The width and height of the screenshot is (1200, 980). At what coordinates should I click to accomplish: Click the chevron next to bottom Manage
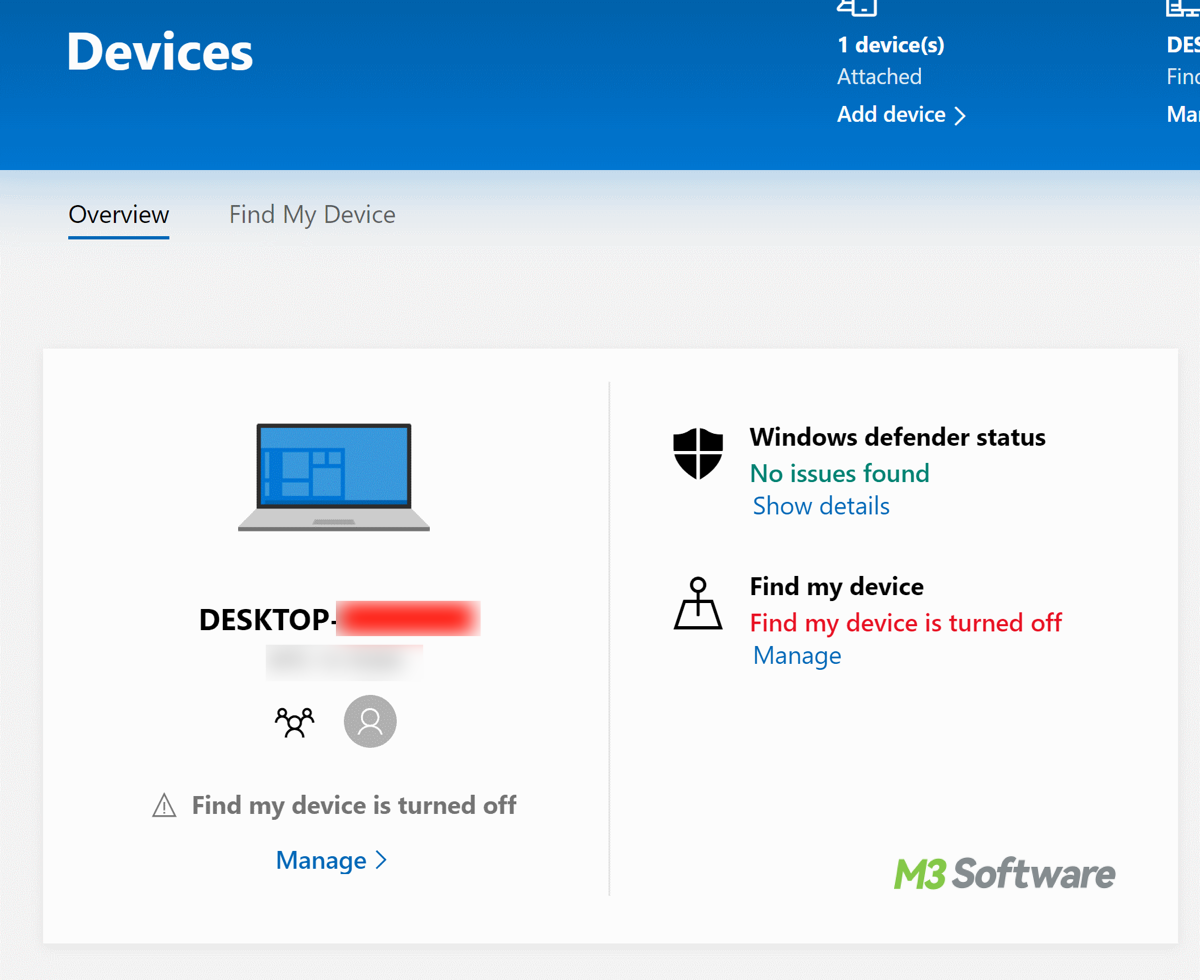(381, 861)
